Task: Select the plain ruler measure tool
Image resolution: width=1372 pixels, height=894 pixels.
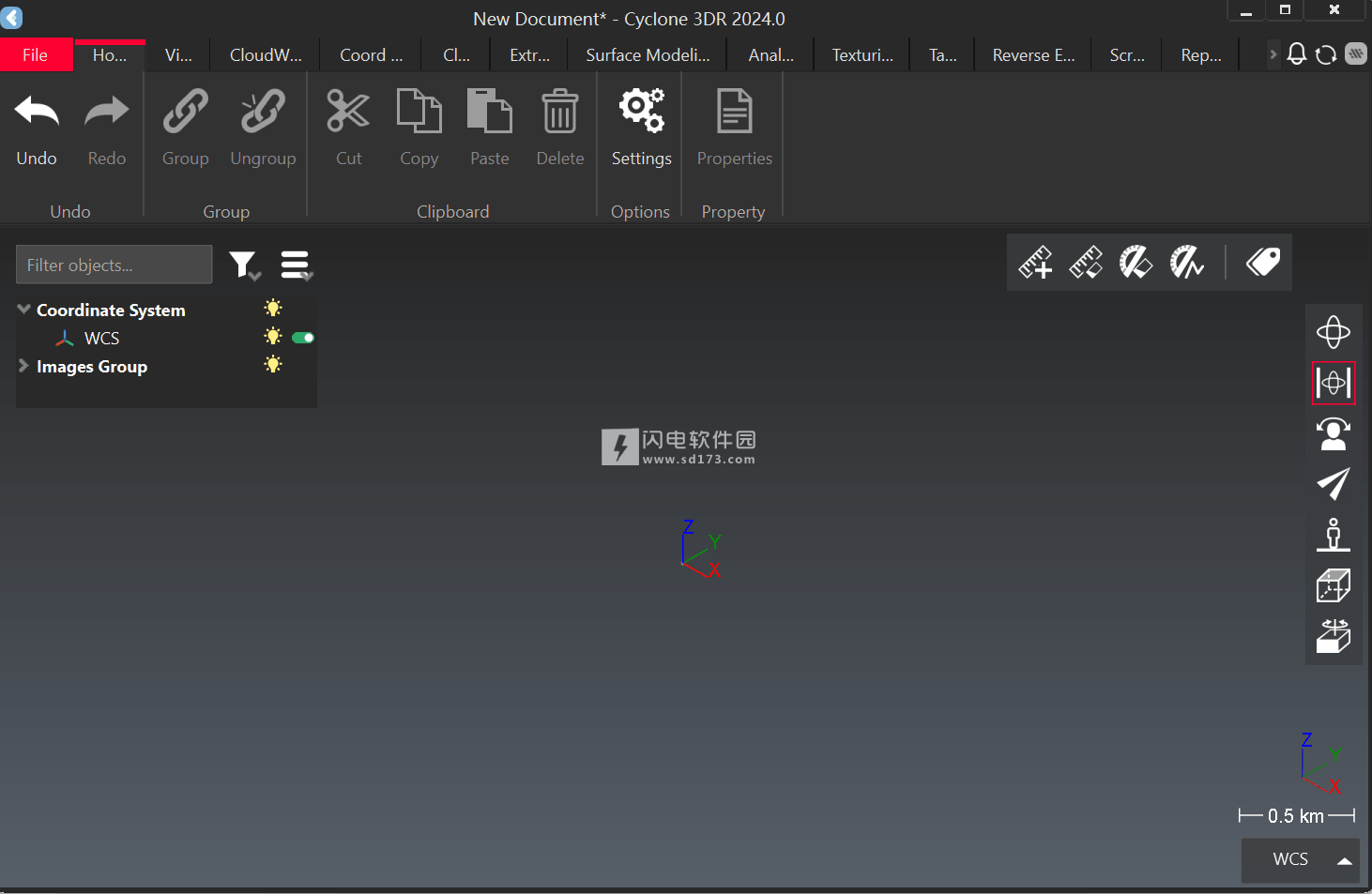Action: click(1086, 262)
